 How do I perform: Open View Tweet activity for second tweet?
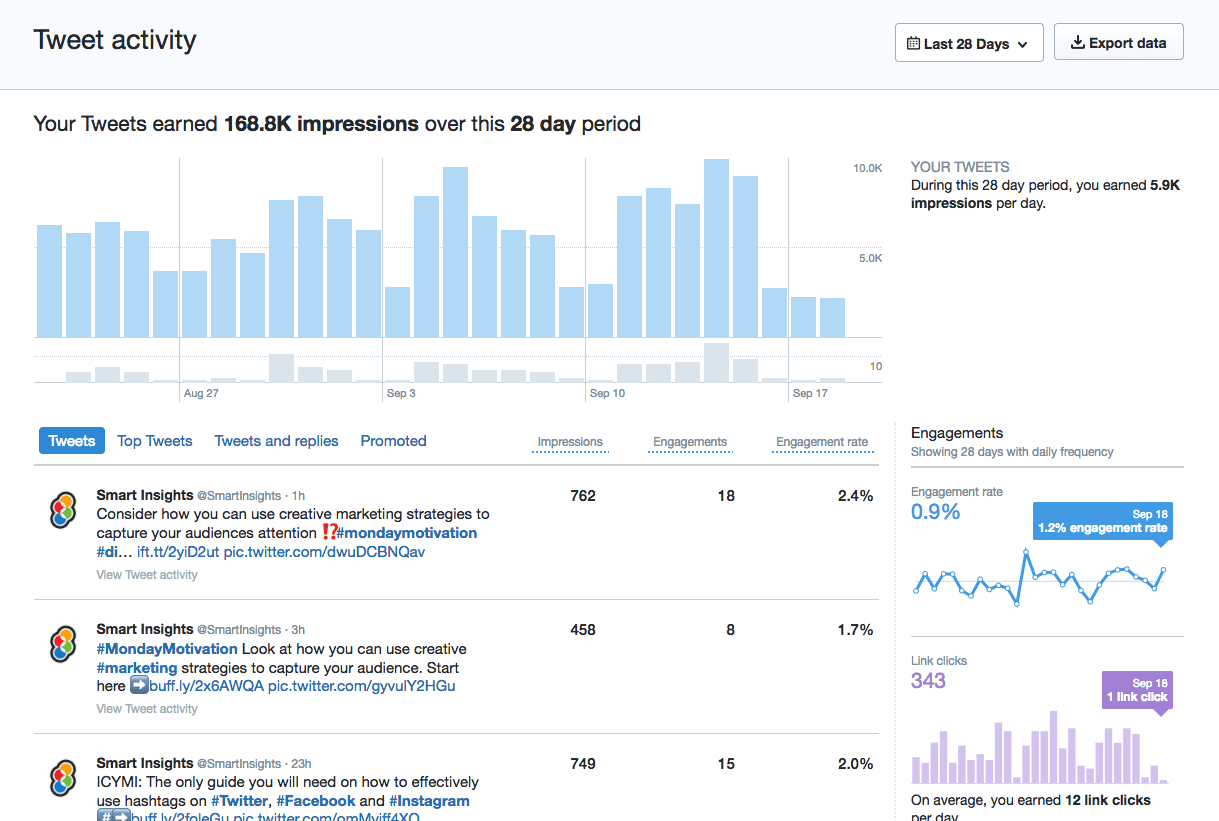click(147, 709)
